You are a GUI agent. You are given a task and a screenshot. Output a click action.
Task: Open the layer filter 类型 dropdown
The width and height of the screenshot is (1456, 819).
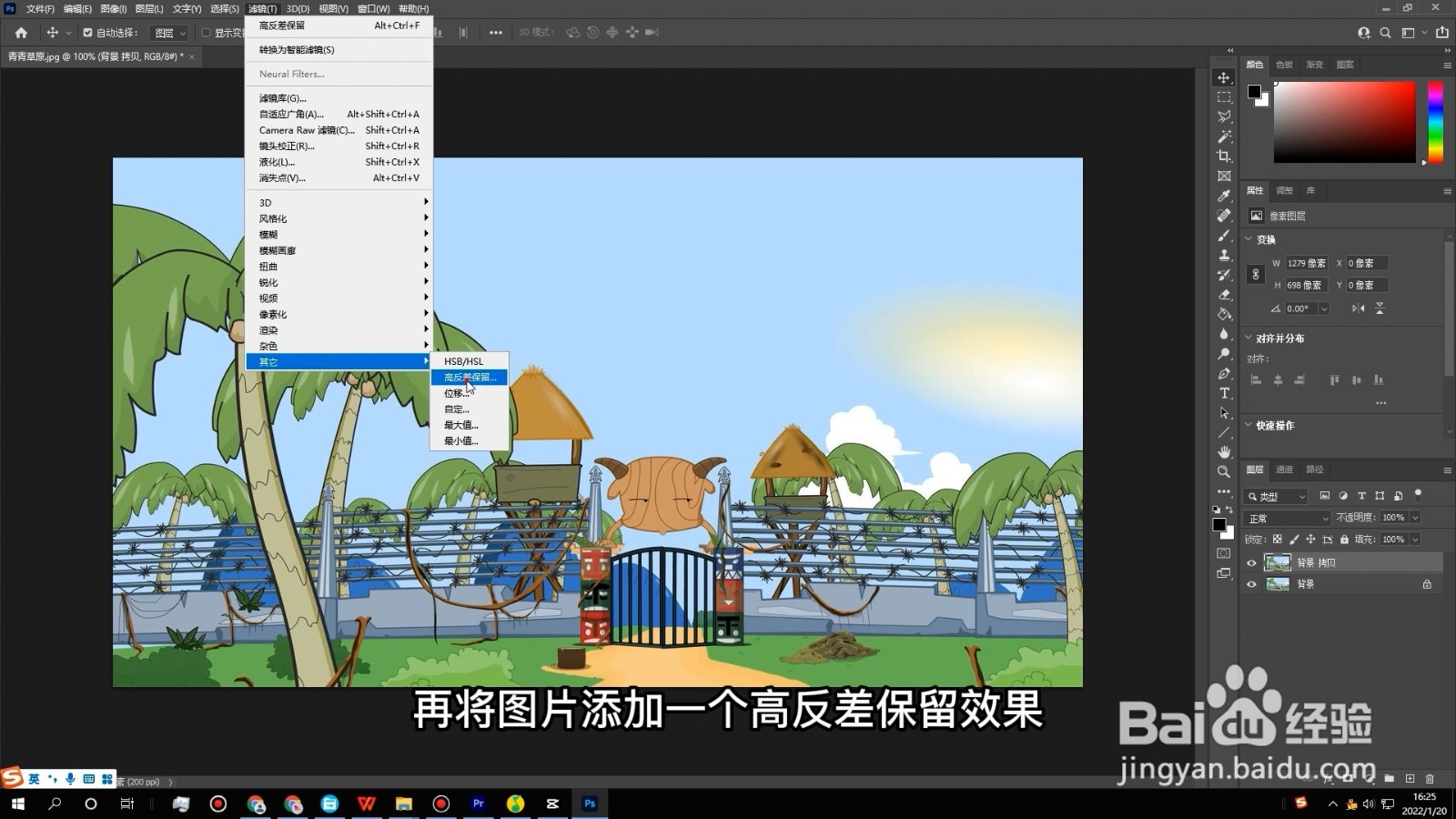click(1276, 497)
